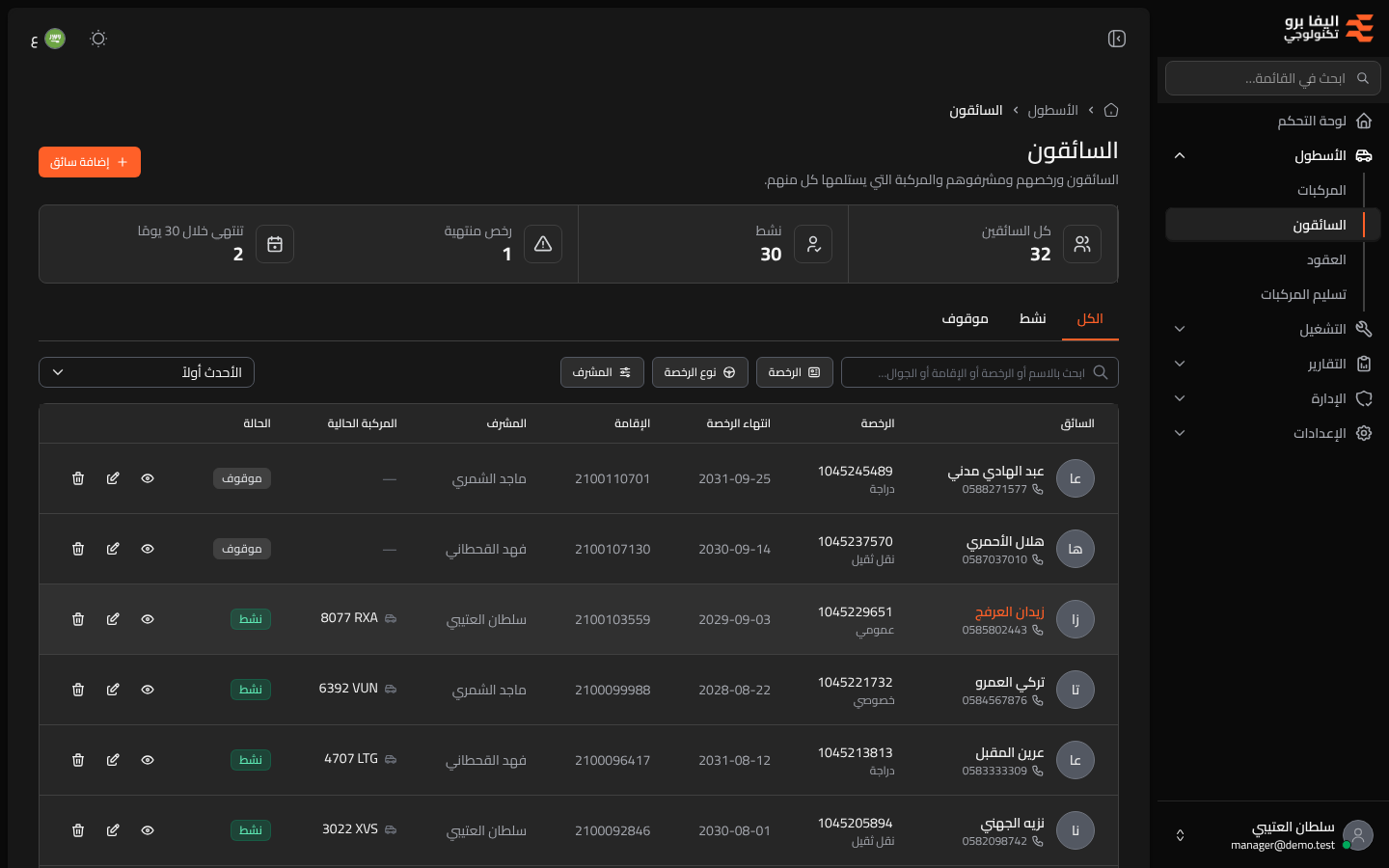Image resolution: width=1389 pixels, height=868 pixels.
Task: Click avatar of عبد الهادي مدني
Action: coord(1076,478)
